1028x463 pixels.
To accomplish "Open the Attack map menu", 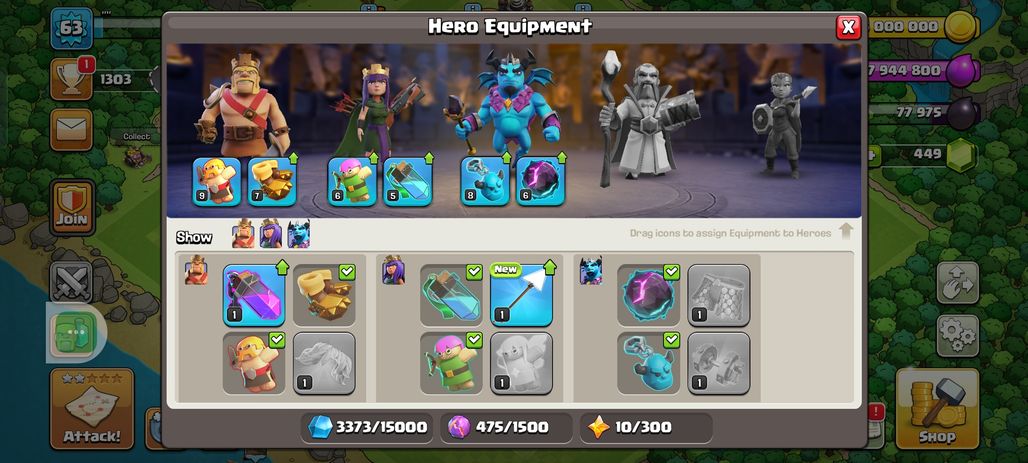I will tap(92, 409).
